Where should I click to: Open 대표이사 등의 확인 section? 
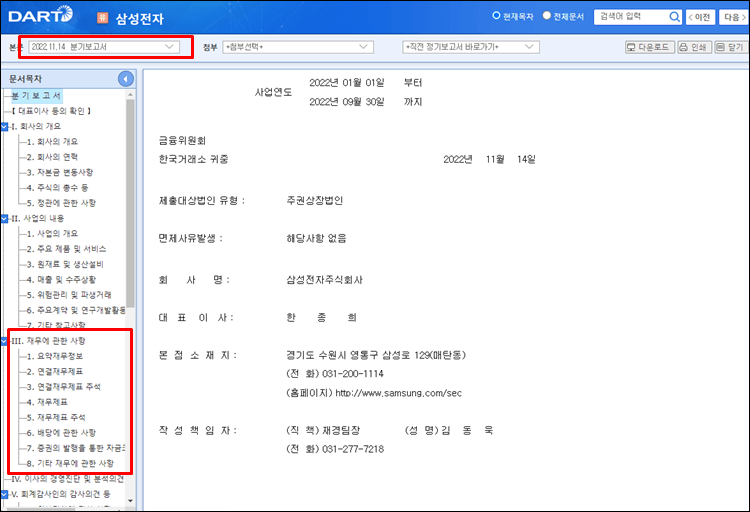coord(51,111)
